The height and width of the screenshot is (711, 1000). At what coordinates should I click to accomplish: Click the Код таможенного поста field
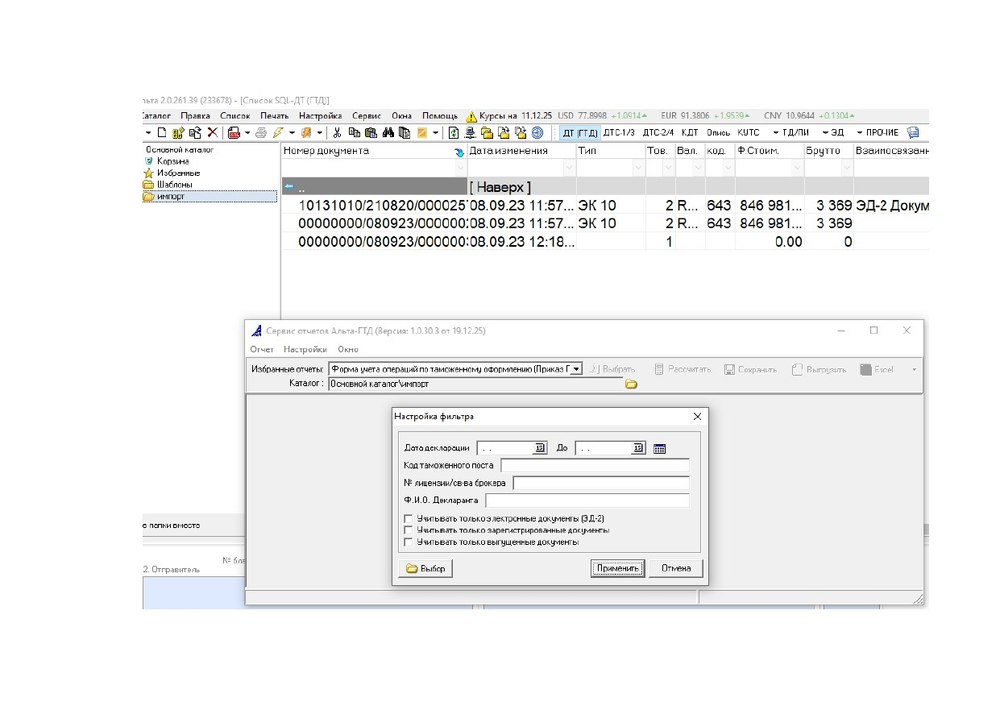[x=594, y=465]
